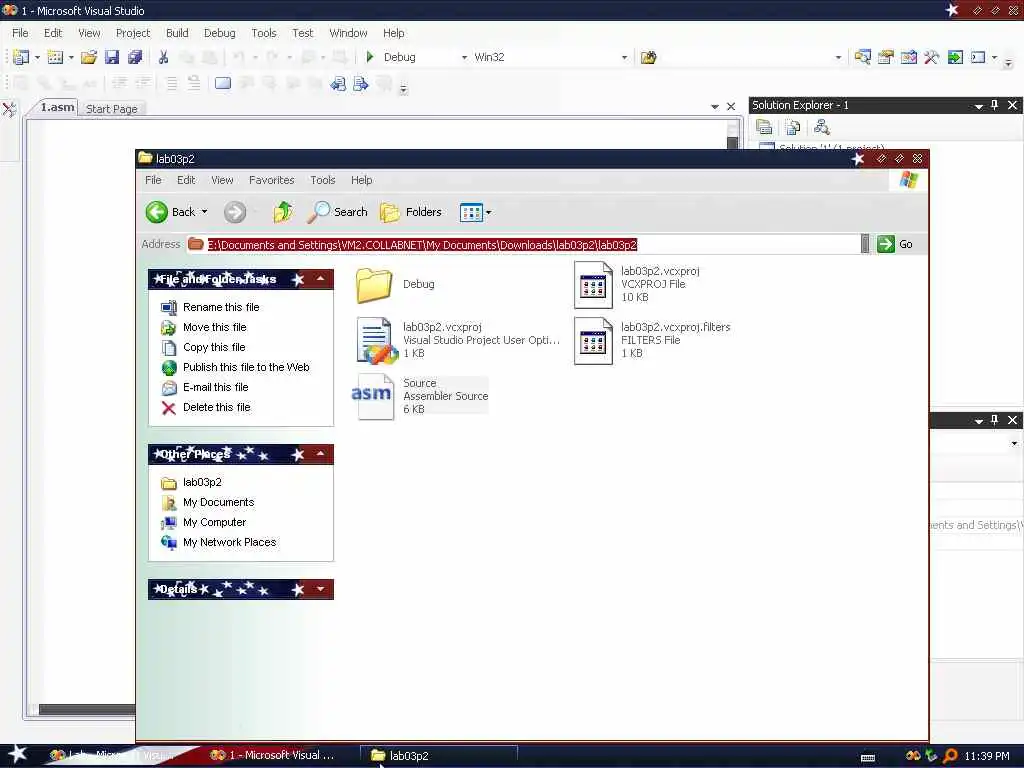This screenshot has width=1024, height=768.
Task: Open Object Browser toolbar icon
Action: [x=908, y=57]
